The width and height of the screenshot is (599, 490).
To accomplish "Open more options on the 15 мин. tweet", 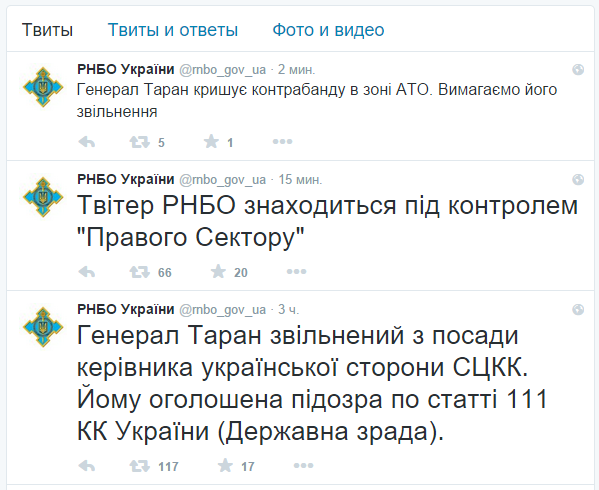I will [x=296, y=272].
